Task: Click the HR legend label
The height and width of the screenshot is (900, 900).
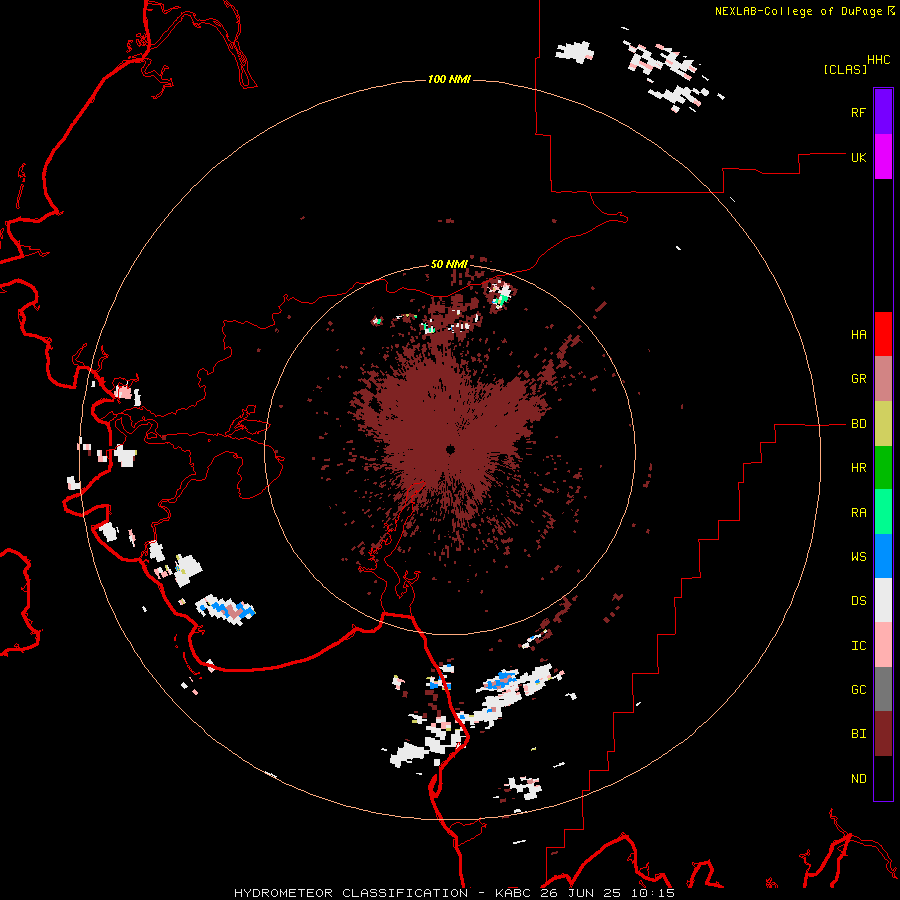Action: 859,468
